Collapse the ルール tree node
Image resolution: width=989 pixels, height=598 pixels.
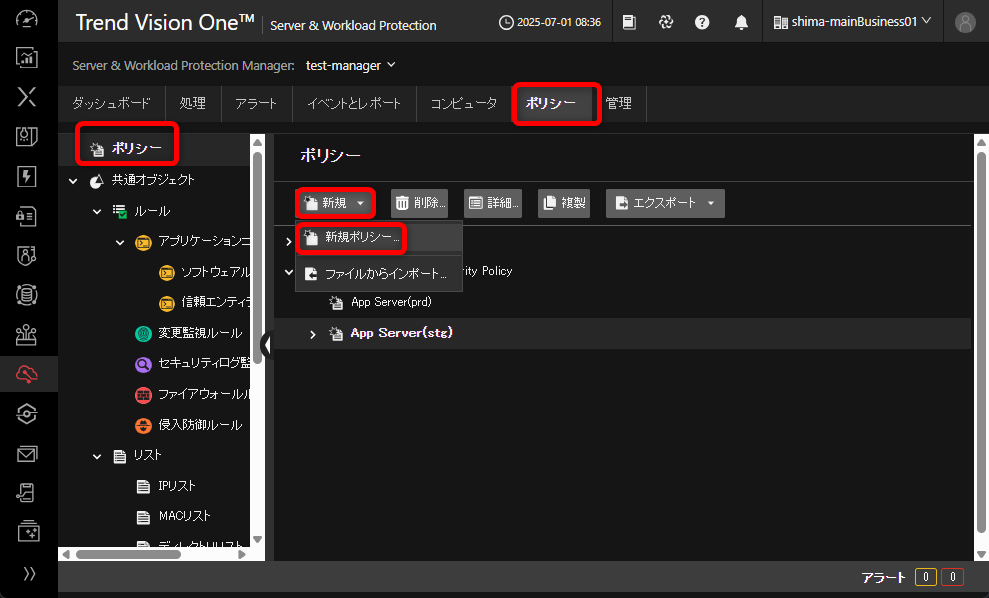(97, 211)
